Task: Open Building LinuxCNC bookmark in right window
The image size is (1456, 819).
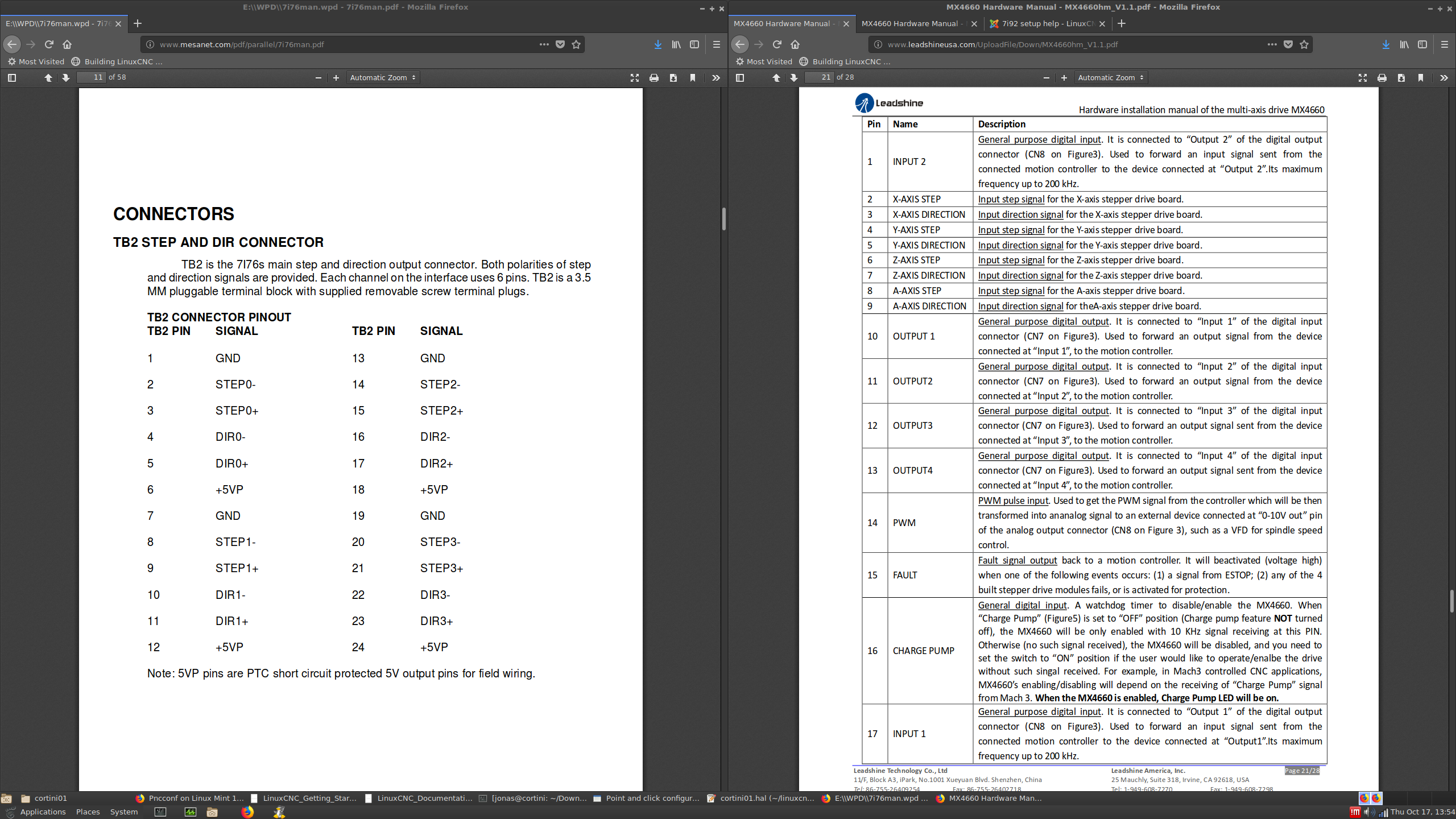Action: tap(845, 61)
